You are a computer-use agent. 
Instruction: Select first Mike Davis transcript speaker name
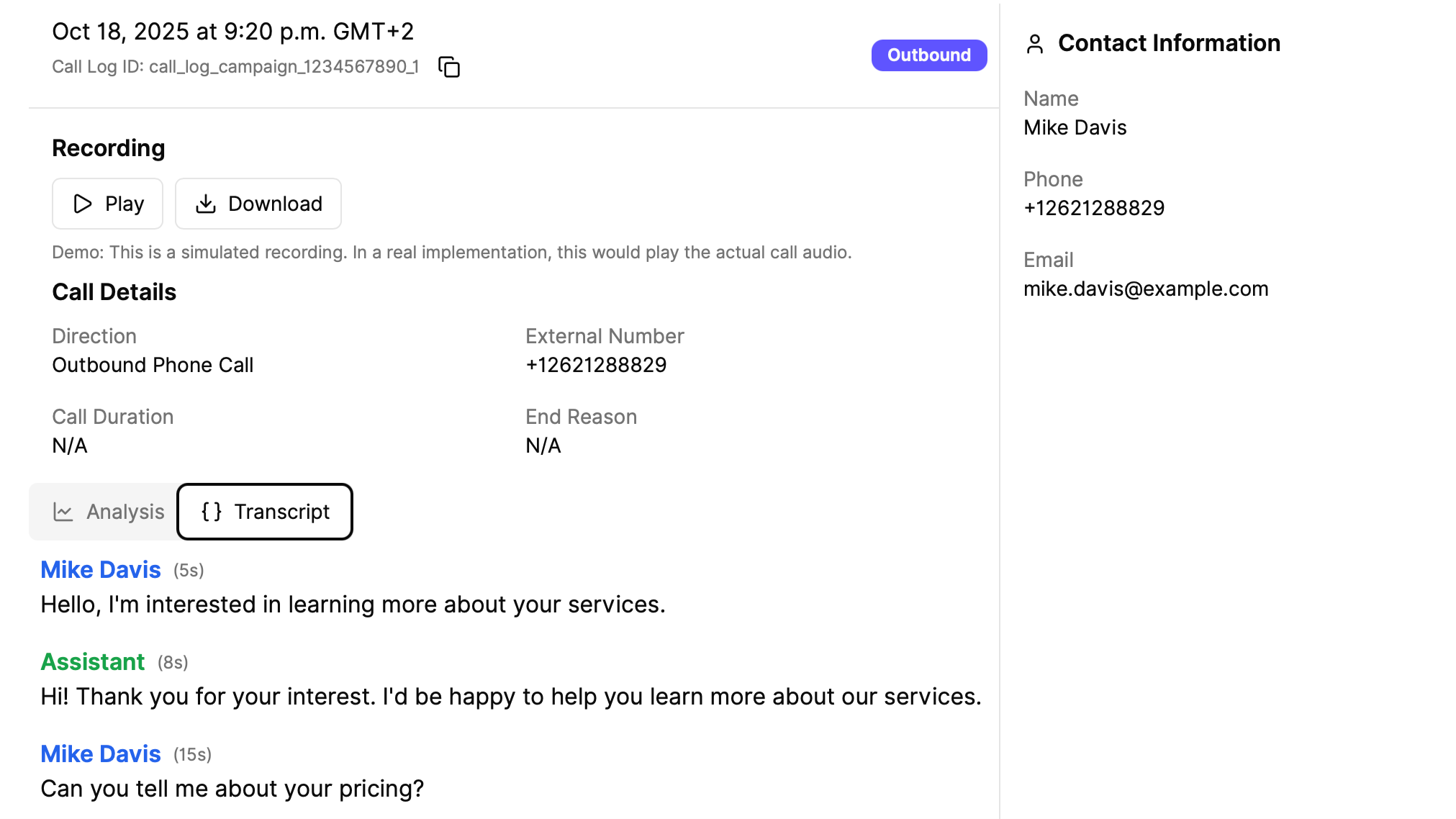(x=101, y=570)
